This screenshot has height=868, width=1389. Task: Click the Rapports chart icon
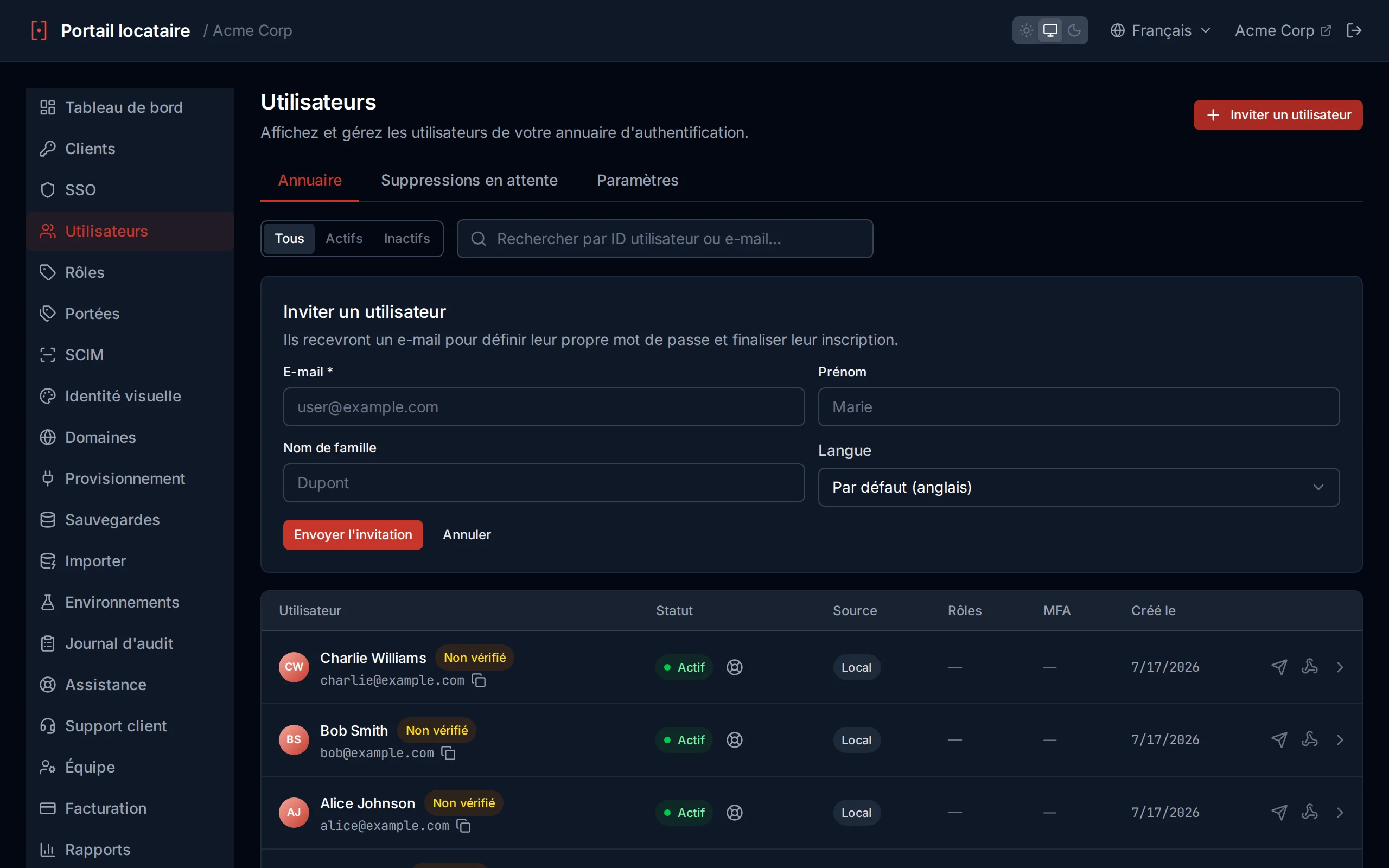pos(48,850)
